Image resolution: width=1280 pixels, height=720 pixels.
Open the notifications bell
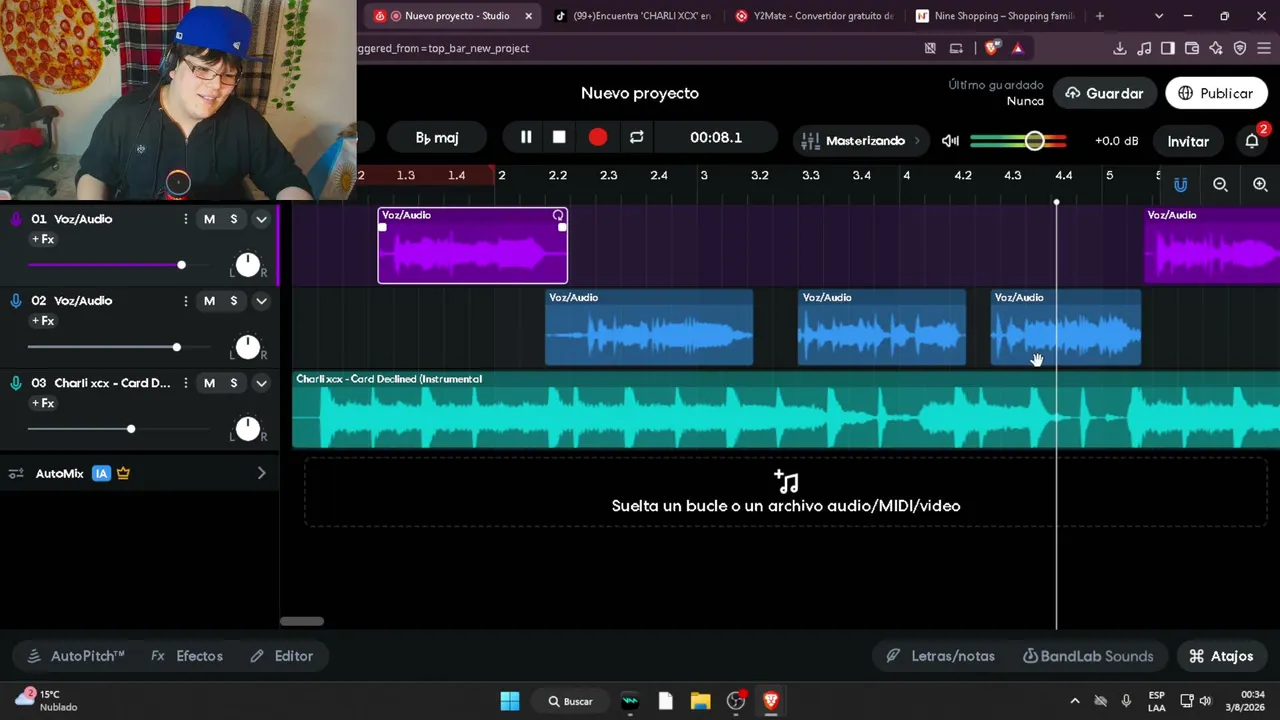(x=1252, y=141)
